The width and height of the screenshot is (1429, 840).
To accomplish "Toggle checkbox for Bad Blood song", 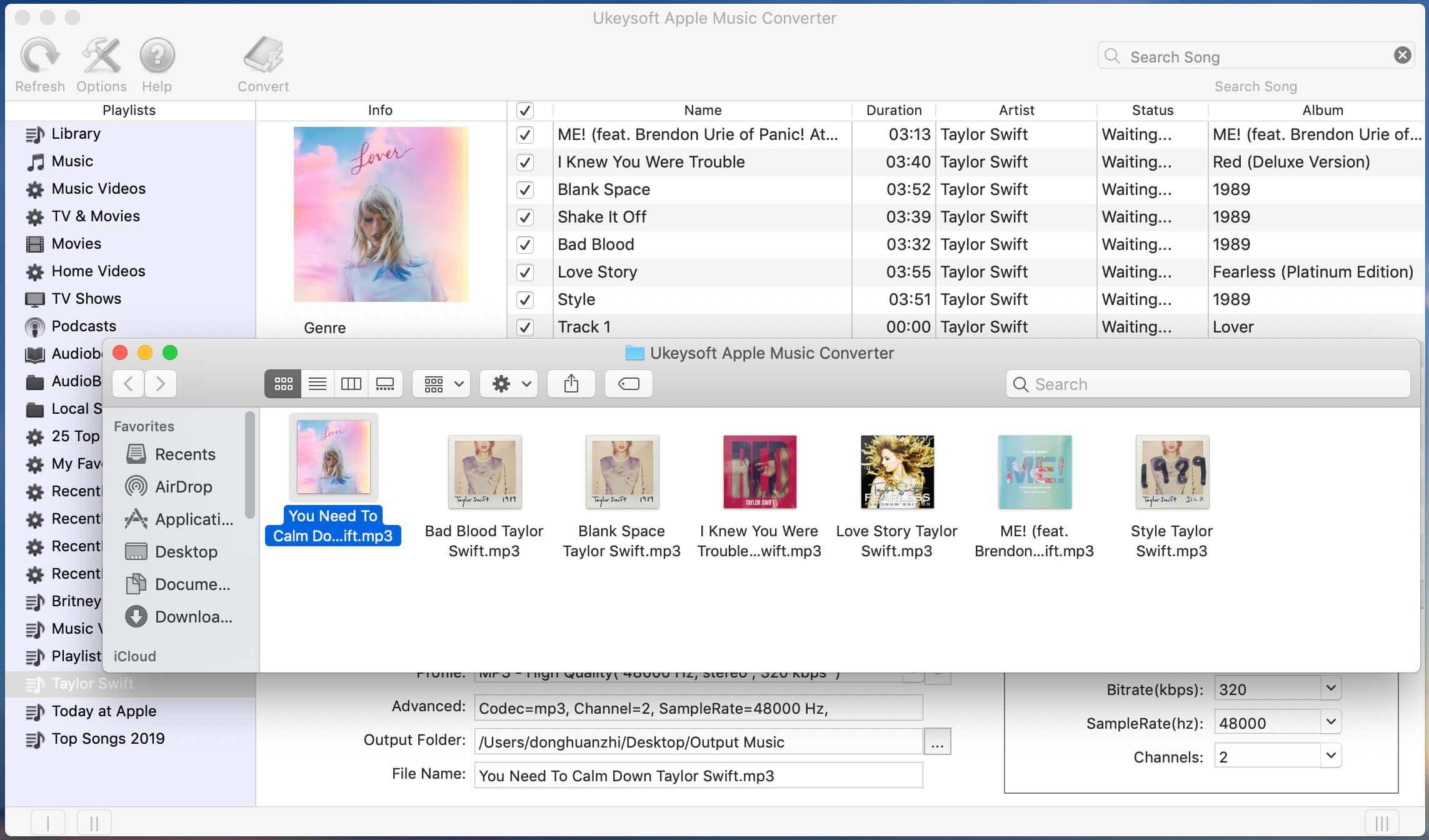I will (x=525, y=244).
